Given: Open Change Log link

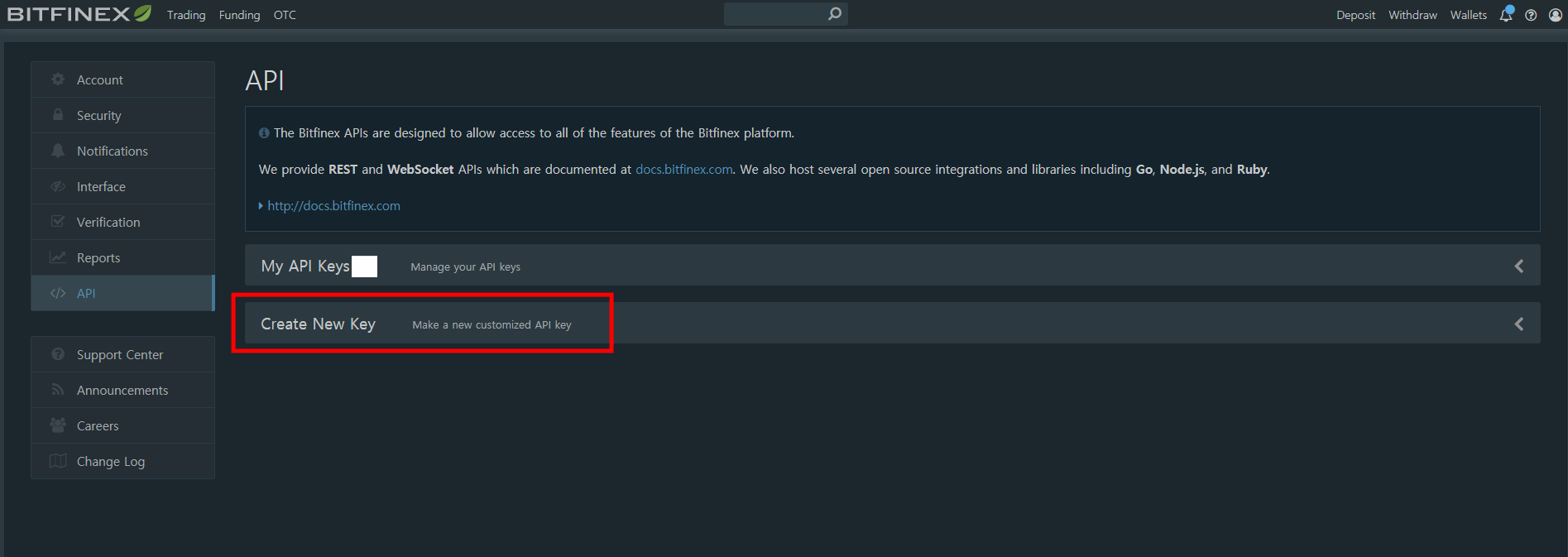Looking at the screenshot, I should (122, 461).
